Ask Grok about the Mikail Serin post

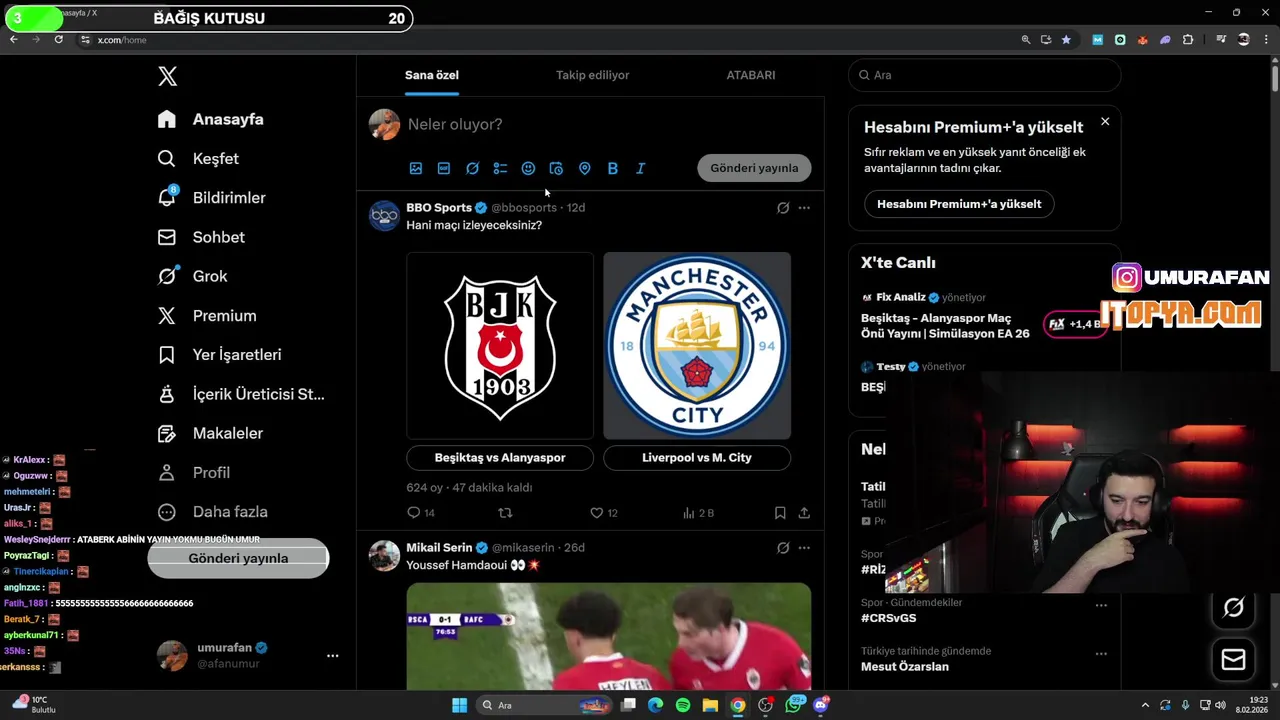(x=783, y=548)
